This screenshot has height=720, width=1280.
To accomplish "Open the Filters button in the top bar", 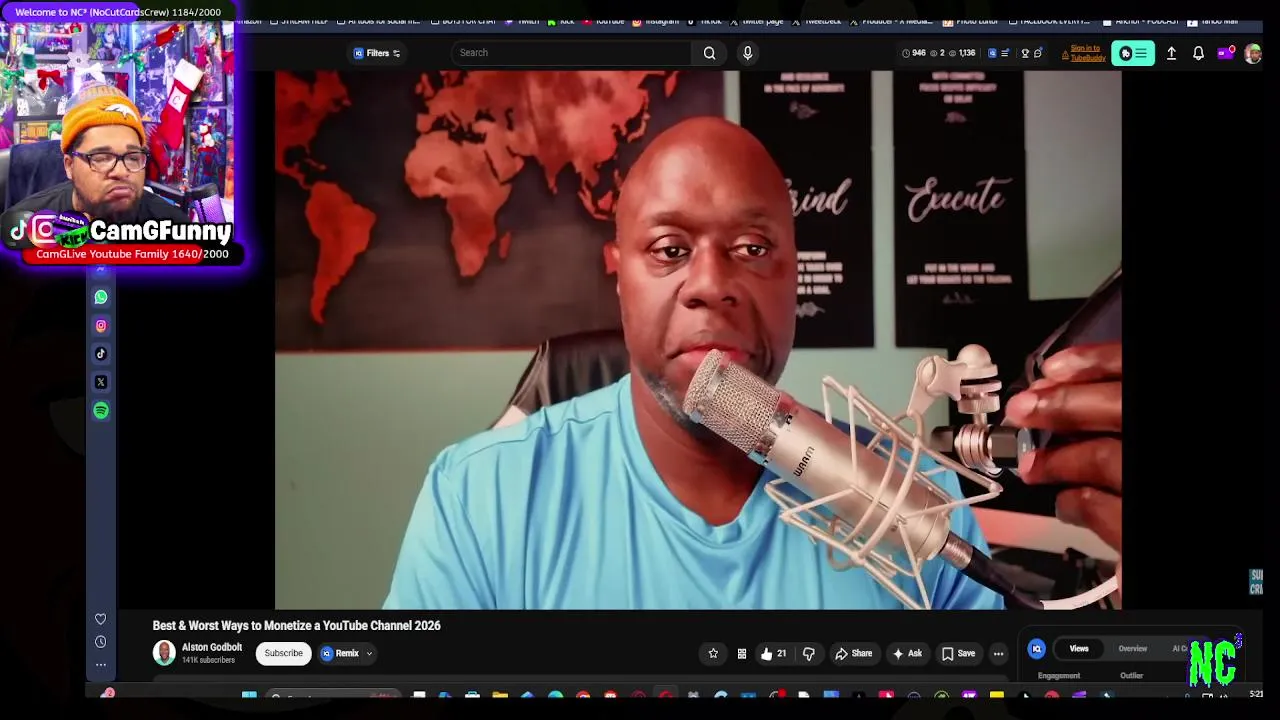I will point(377,53).
